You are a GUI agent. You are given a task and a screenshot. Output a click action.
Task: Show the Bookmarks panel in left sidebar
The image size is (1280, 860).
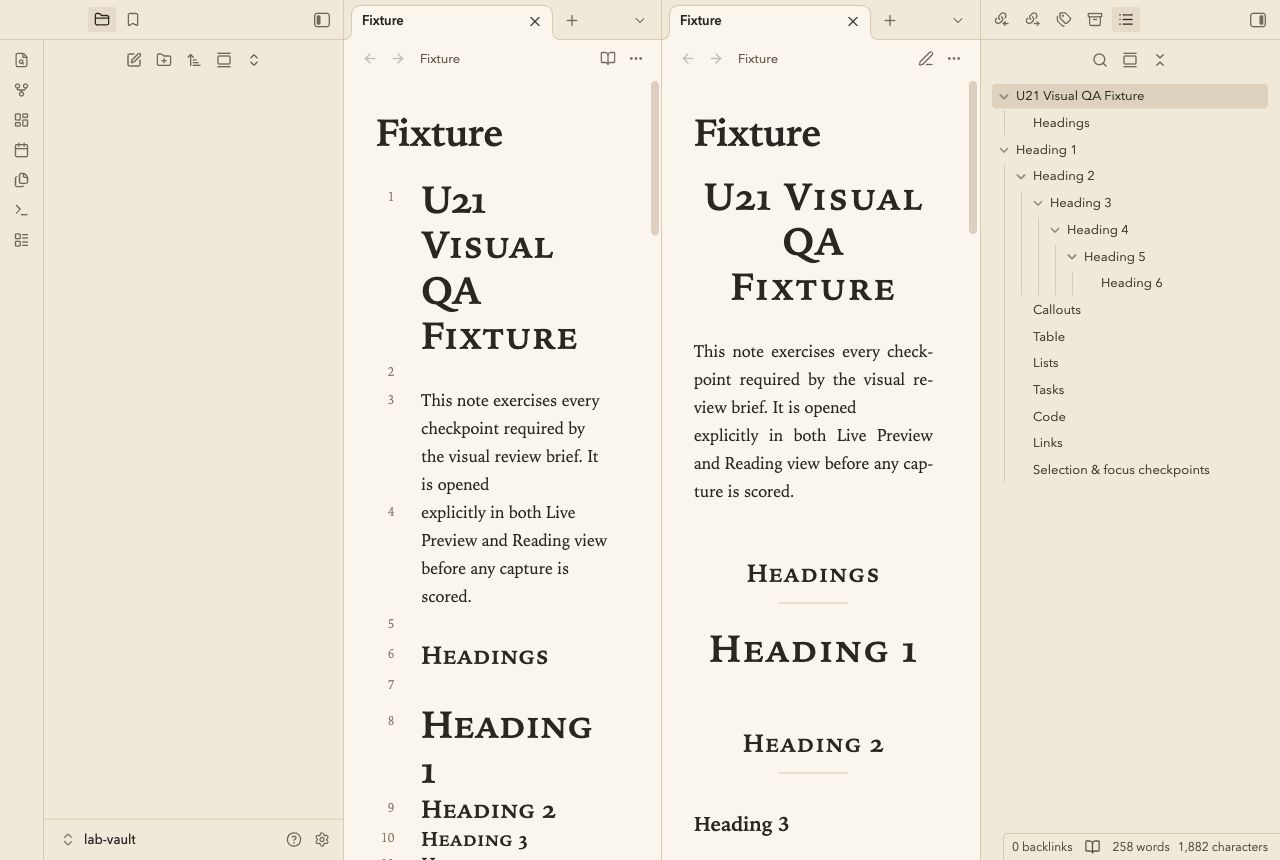pyautogui.click(x=133, y=20)
